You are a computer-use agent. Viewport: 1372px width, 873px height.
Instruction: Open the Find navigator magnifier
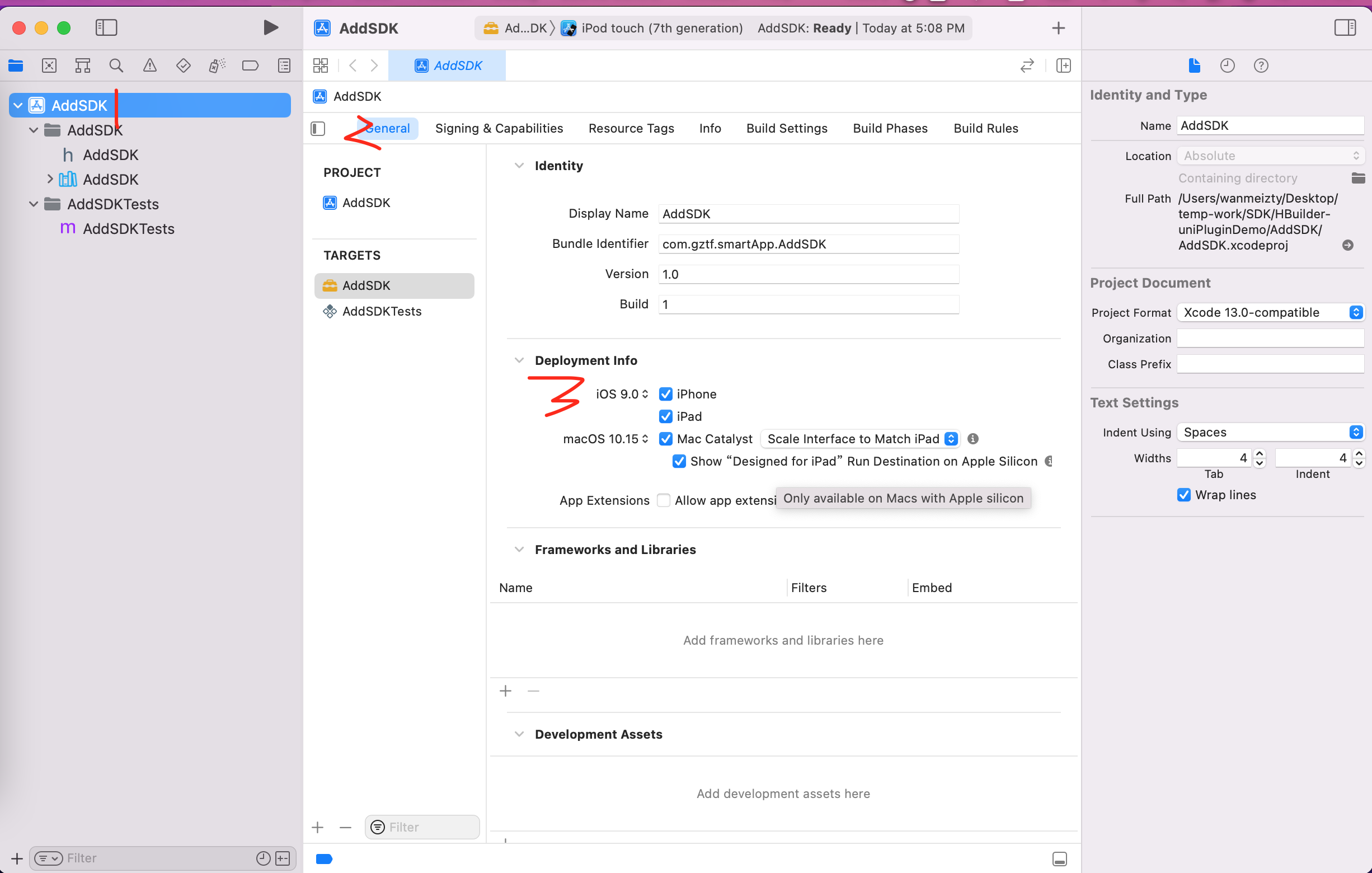tap(116, 65)
